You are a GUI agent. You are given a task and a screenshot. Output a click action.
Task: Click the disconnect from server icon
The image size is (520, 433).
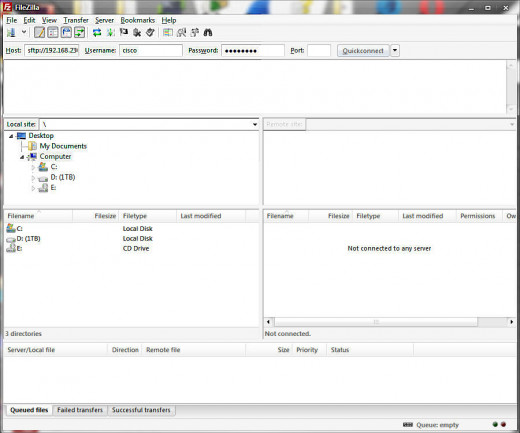tap(137, 32)
